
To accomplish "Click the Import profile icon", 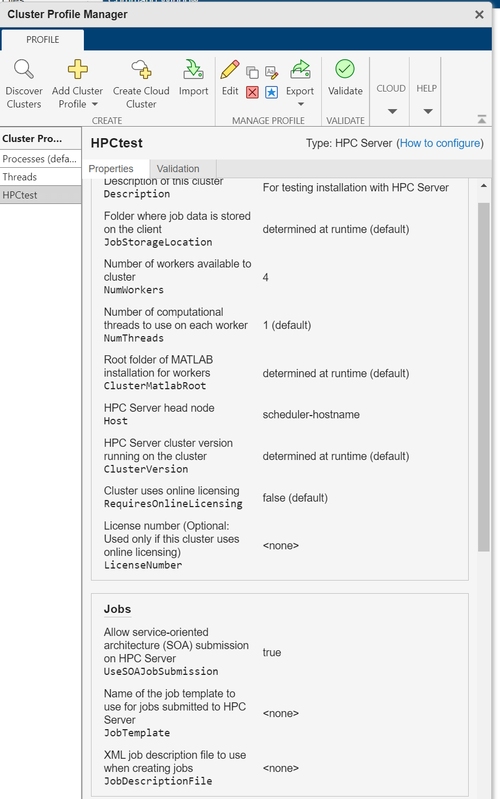I will (x=193, y=69).
